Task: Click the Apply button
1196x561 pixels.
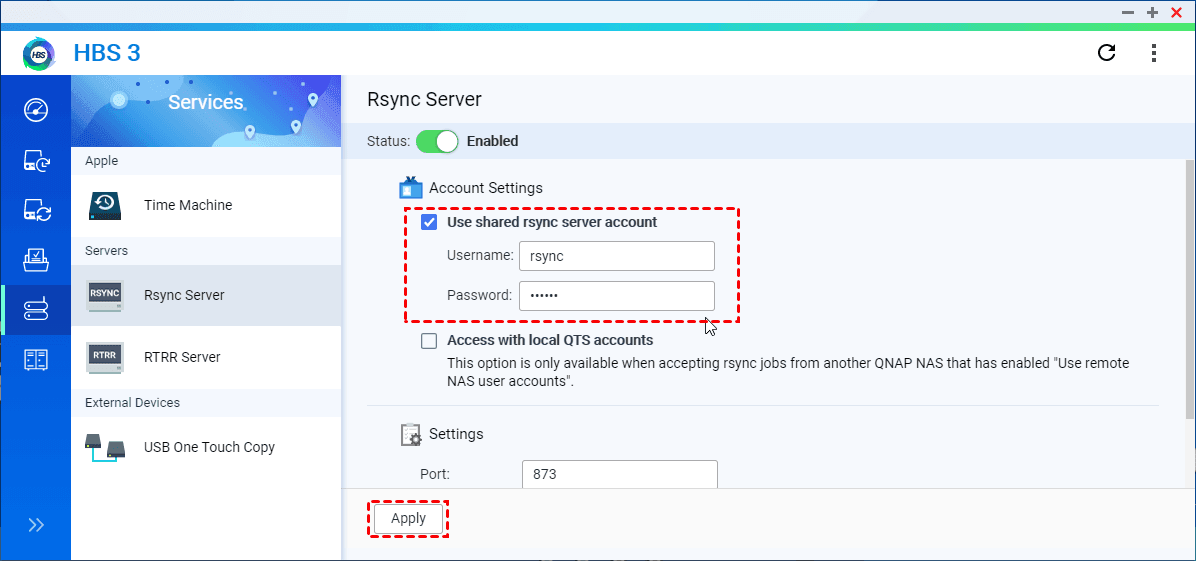Action: [408, 518]
